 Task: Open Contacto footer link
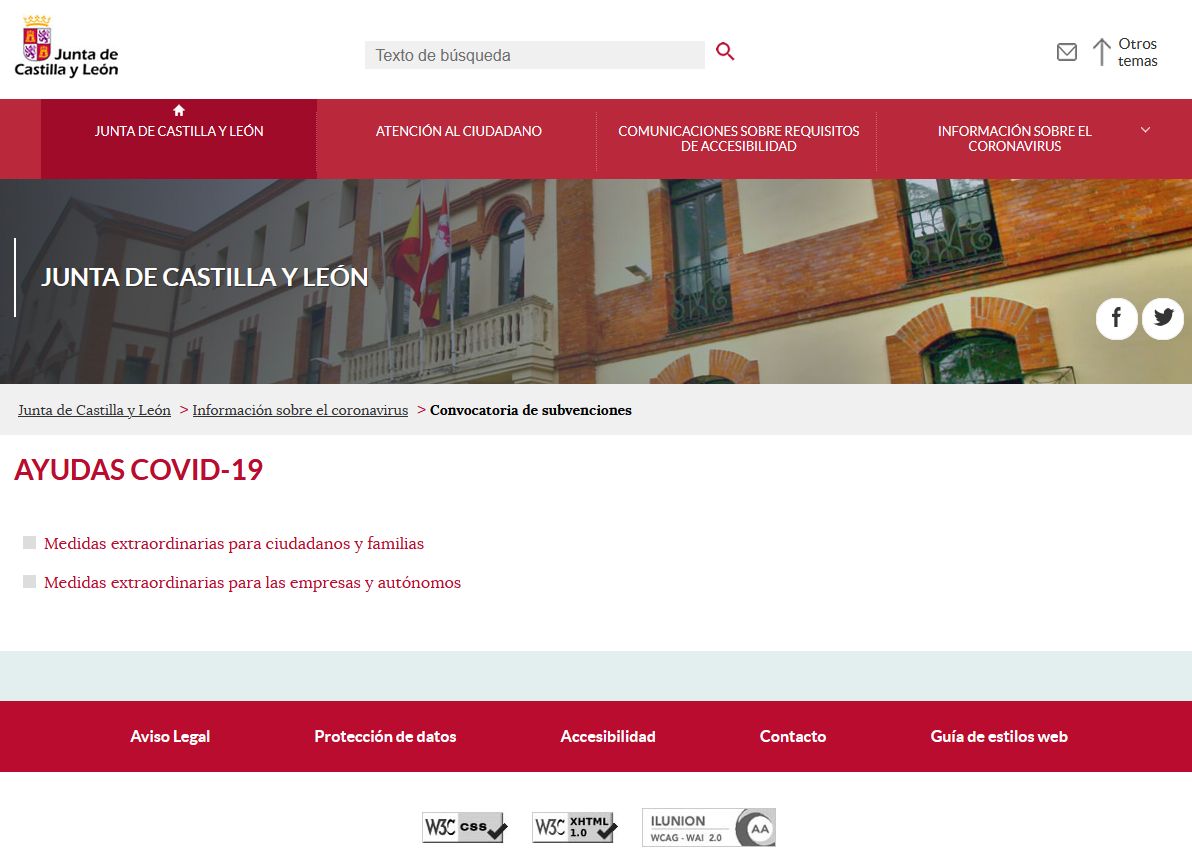[793, 737]
